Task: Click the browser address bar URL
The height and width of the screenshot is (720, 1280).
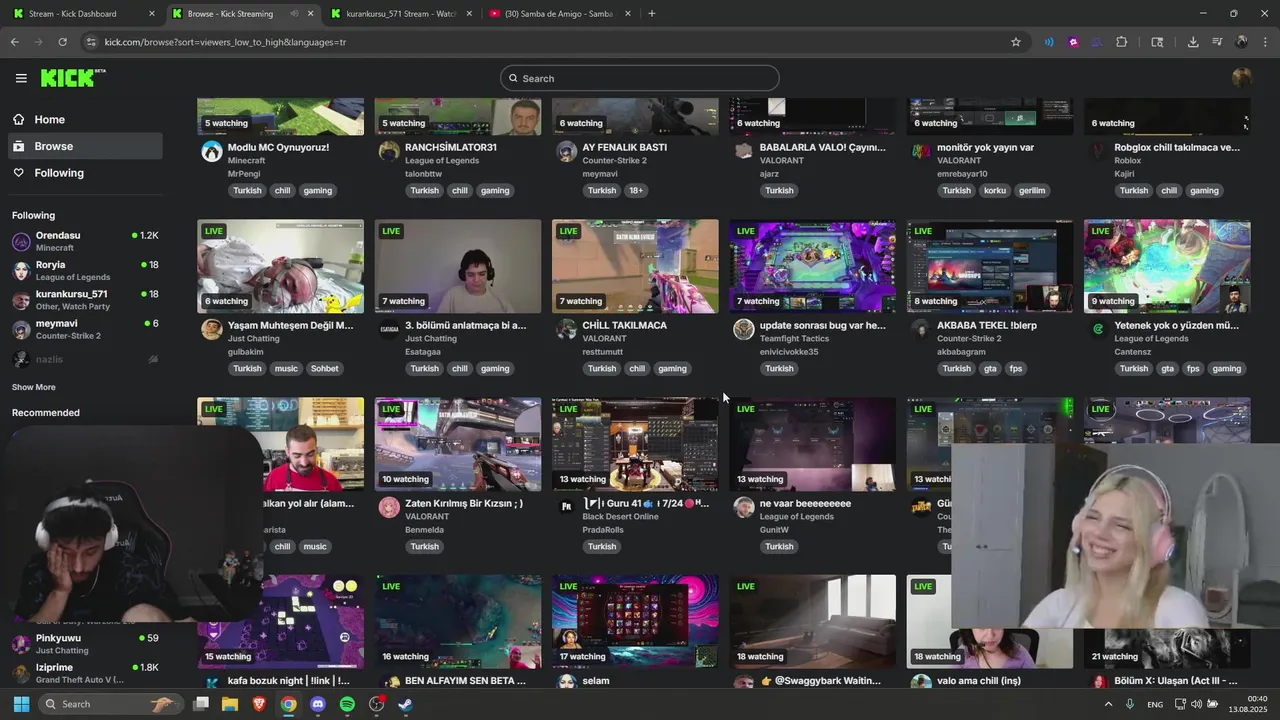Action: click(225, 42)
